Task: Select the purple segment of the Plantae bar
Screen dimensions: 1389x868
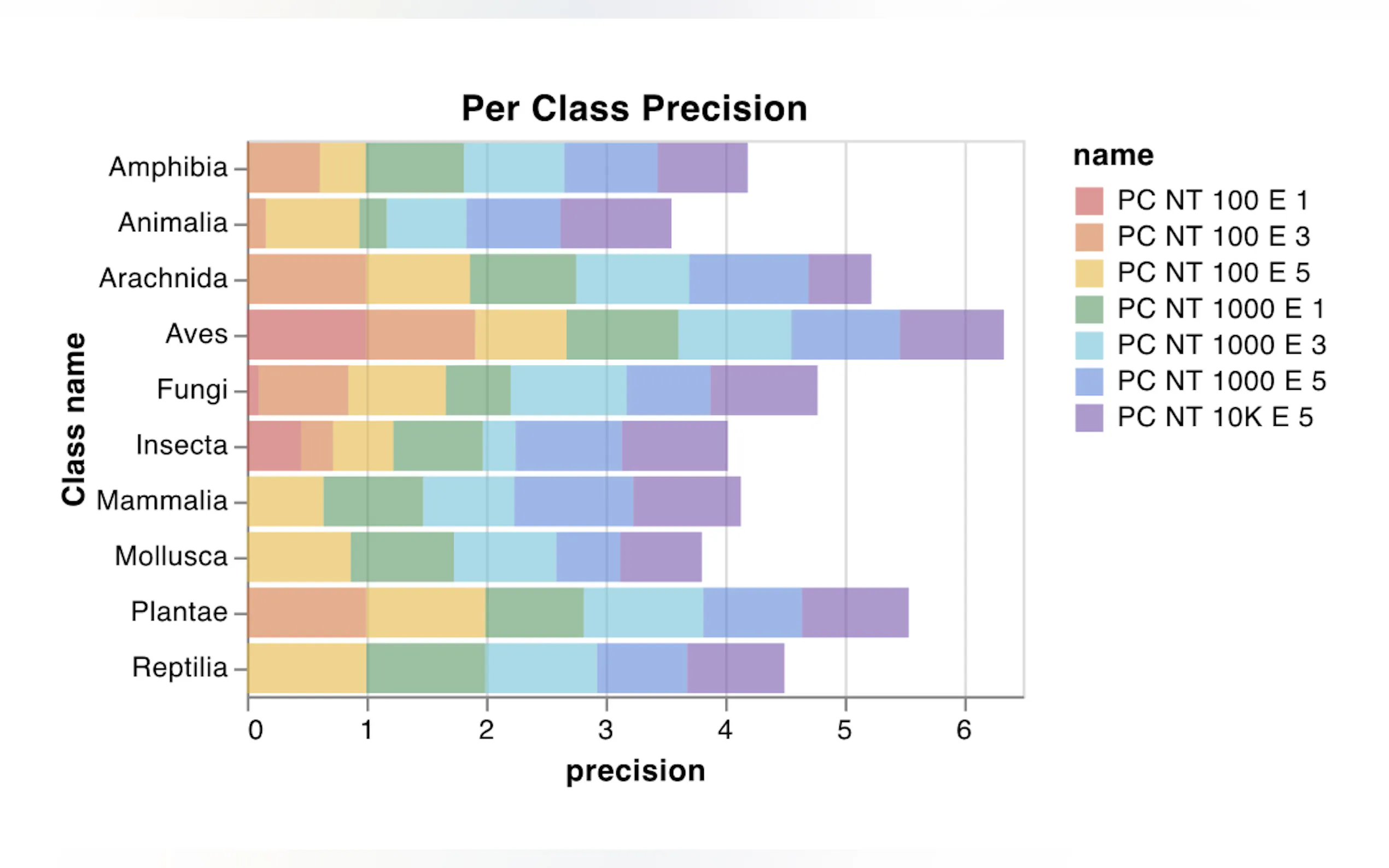Action: (855, 613)
